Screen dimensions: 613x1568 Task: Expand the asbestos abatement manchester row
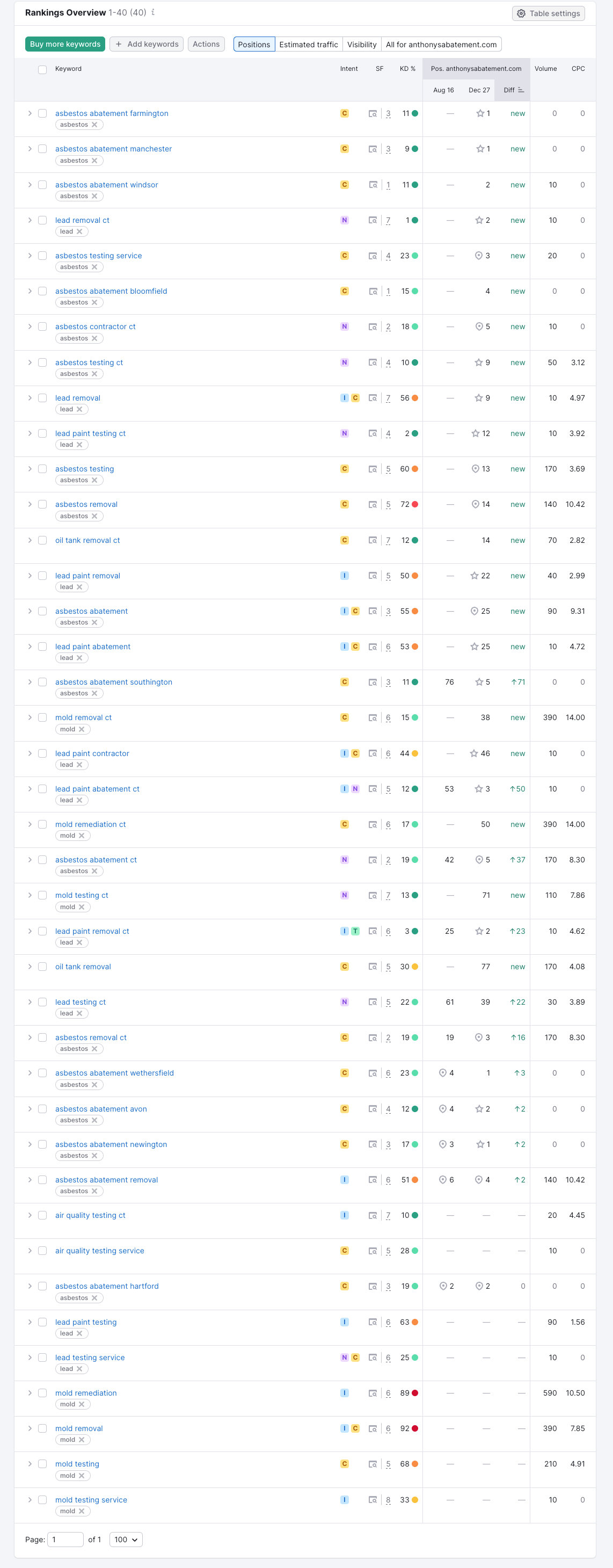point(30,149)
